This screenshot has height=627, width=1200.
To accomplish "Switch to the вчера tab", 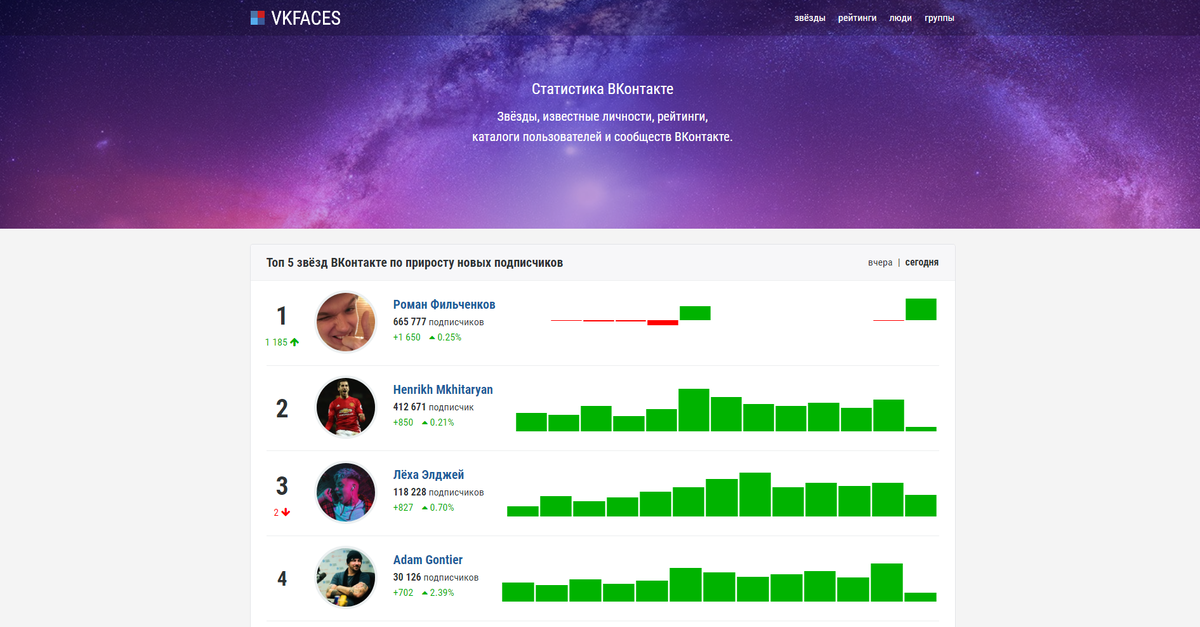I will 880,263.
